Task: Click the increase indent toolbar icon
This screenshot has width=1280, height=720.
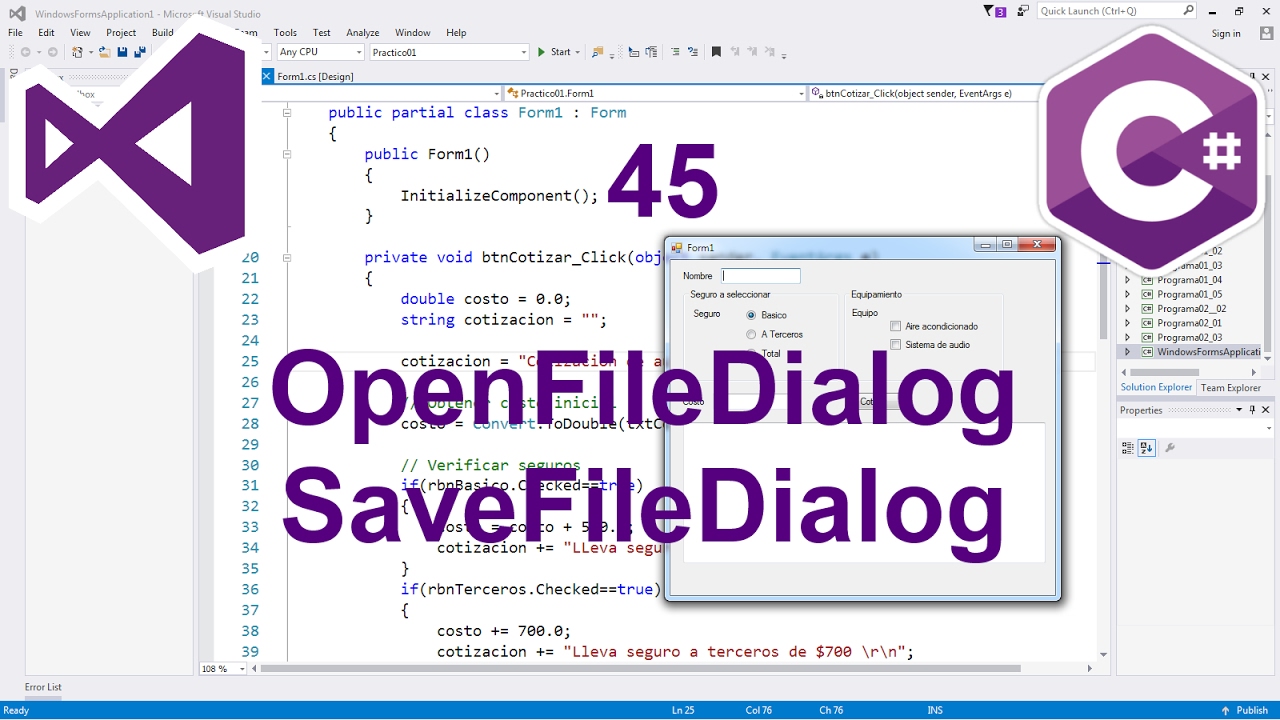Action: click(652, 52)
